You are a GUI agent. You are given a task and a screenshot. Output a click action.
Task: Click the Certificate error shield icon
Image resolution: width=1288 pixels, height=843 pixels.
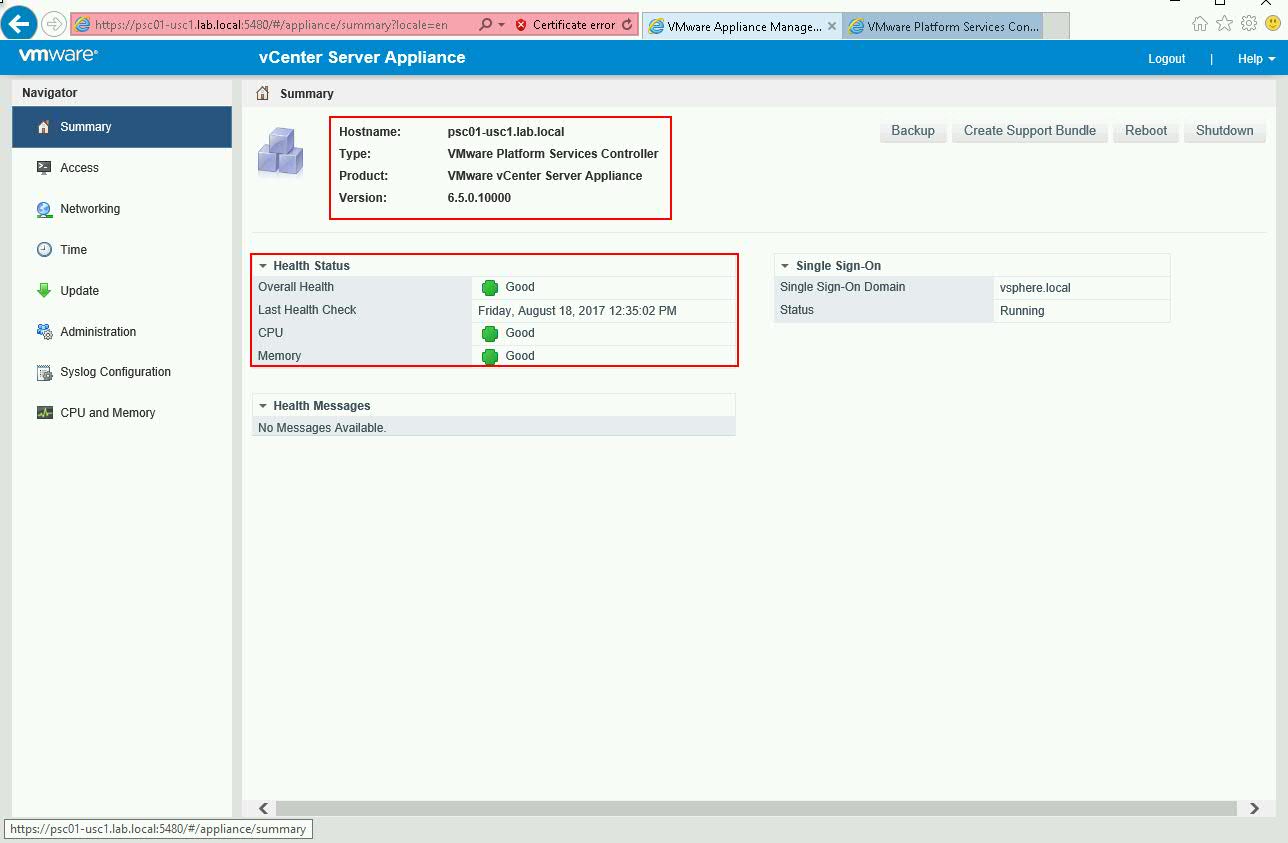click(521, 25)
